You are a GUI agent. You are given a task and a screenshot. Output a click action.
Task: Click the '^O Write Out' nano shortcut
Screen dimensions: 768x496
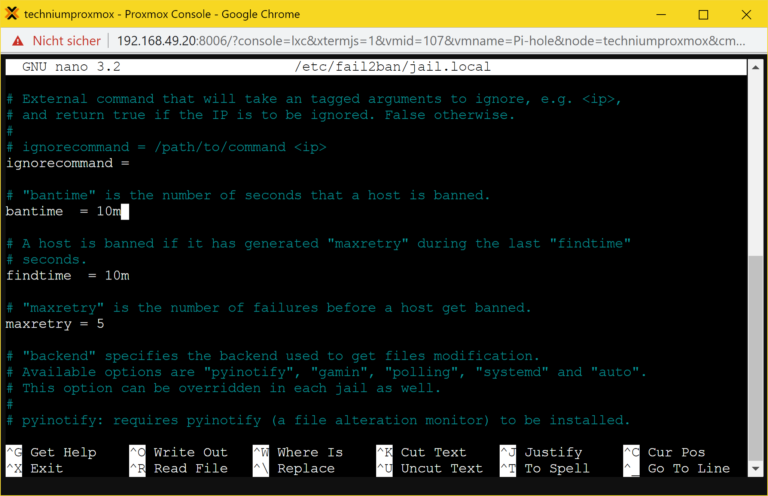[178, 452]
